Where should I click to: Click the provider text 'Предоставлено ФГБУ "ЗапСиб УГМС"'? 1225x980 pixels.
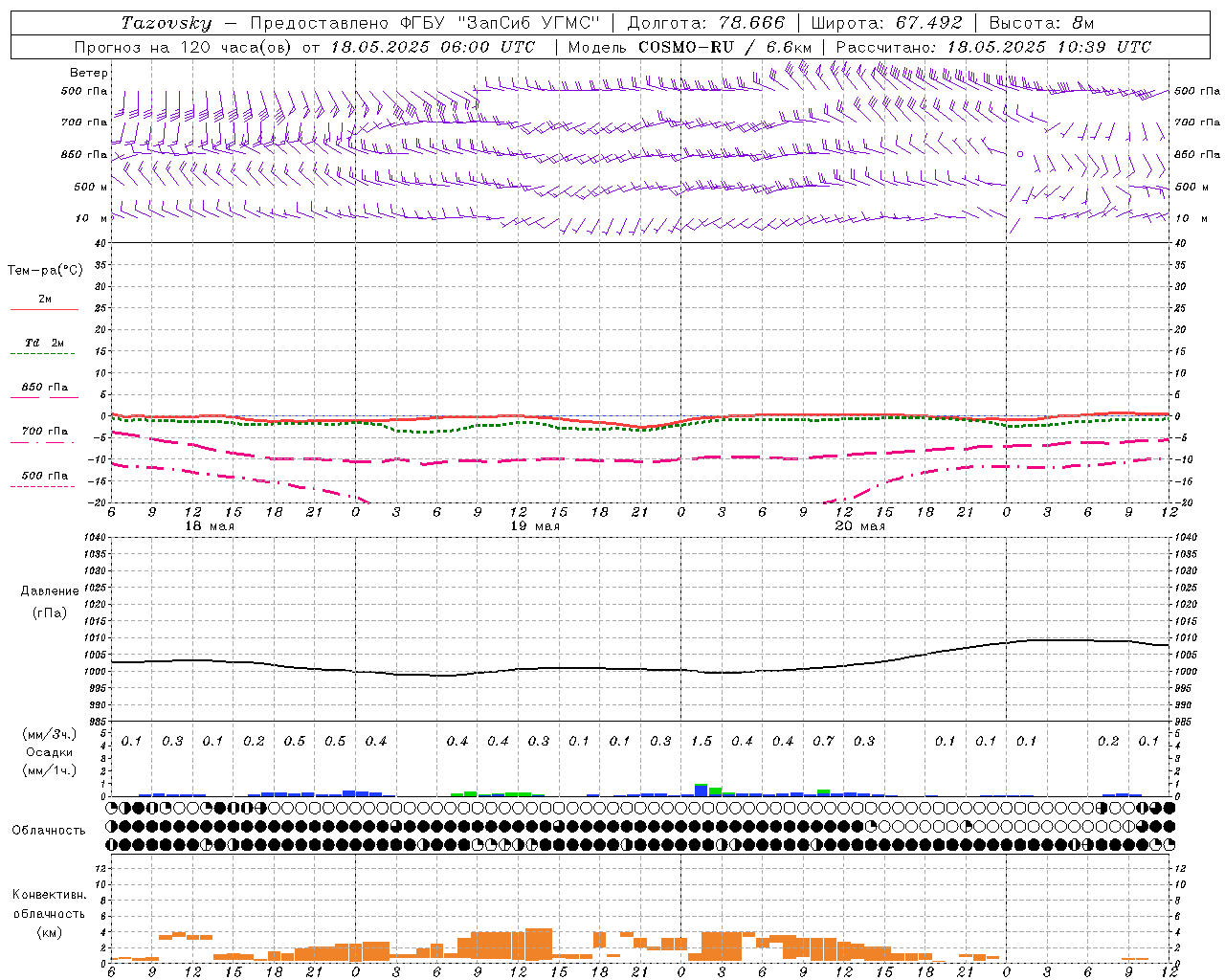coord(425,23)
